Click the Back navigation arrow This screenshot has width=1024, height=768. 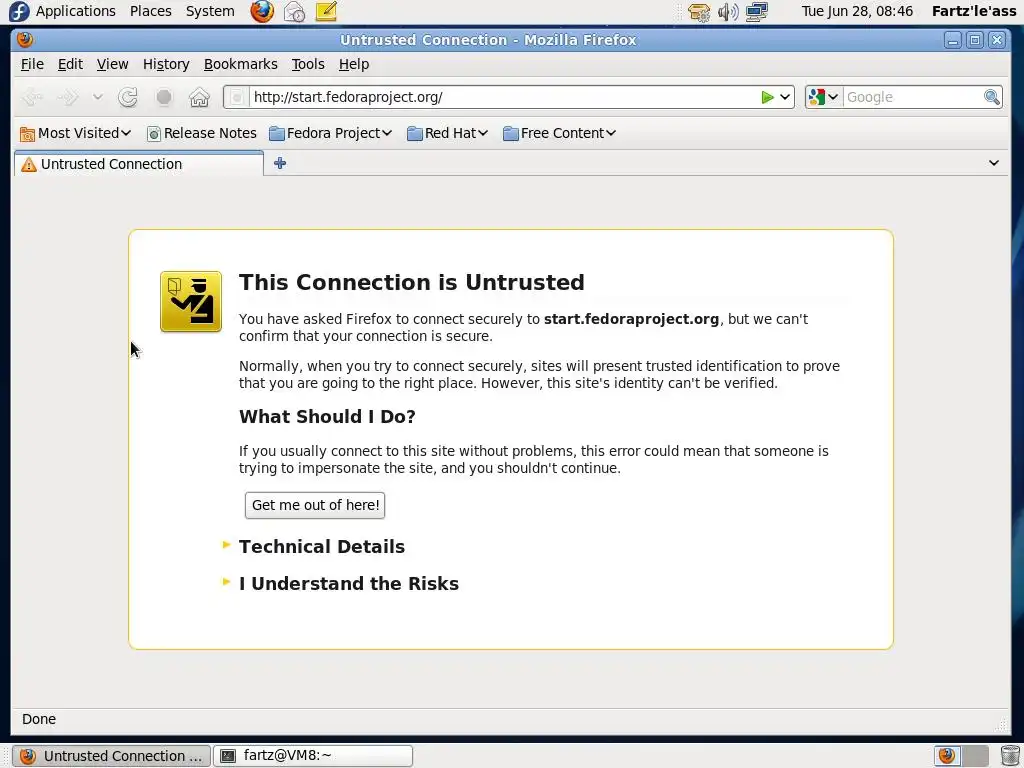click(33, 97)
